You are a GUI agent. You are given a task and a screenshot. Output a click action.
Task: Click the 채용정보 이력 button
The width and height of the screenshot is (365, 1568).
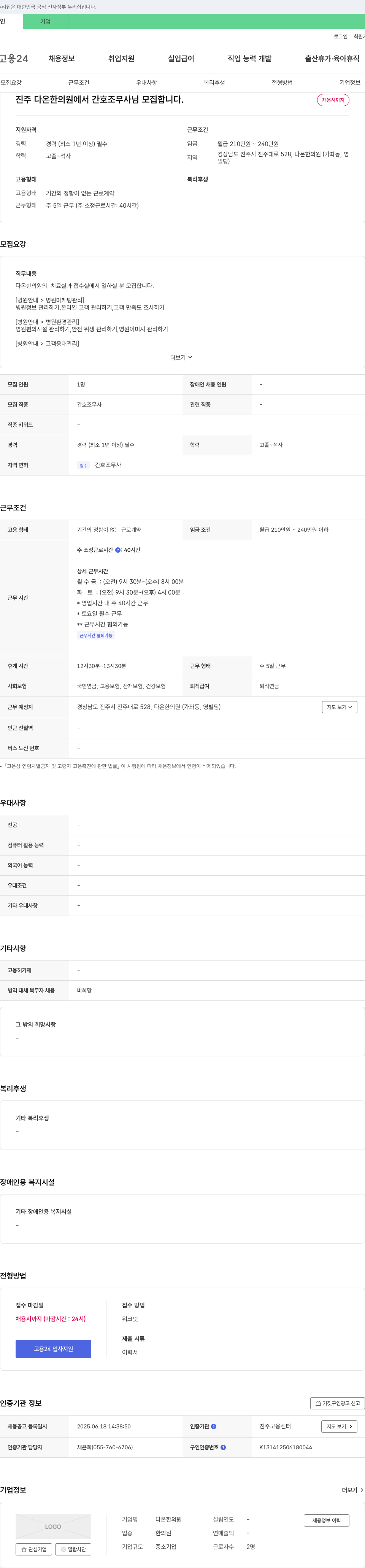[327, 1520]
